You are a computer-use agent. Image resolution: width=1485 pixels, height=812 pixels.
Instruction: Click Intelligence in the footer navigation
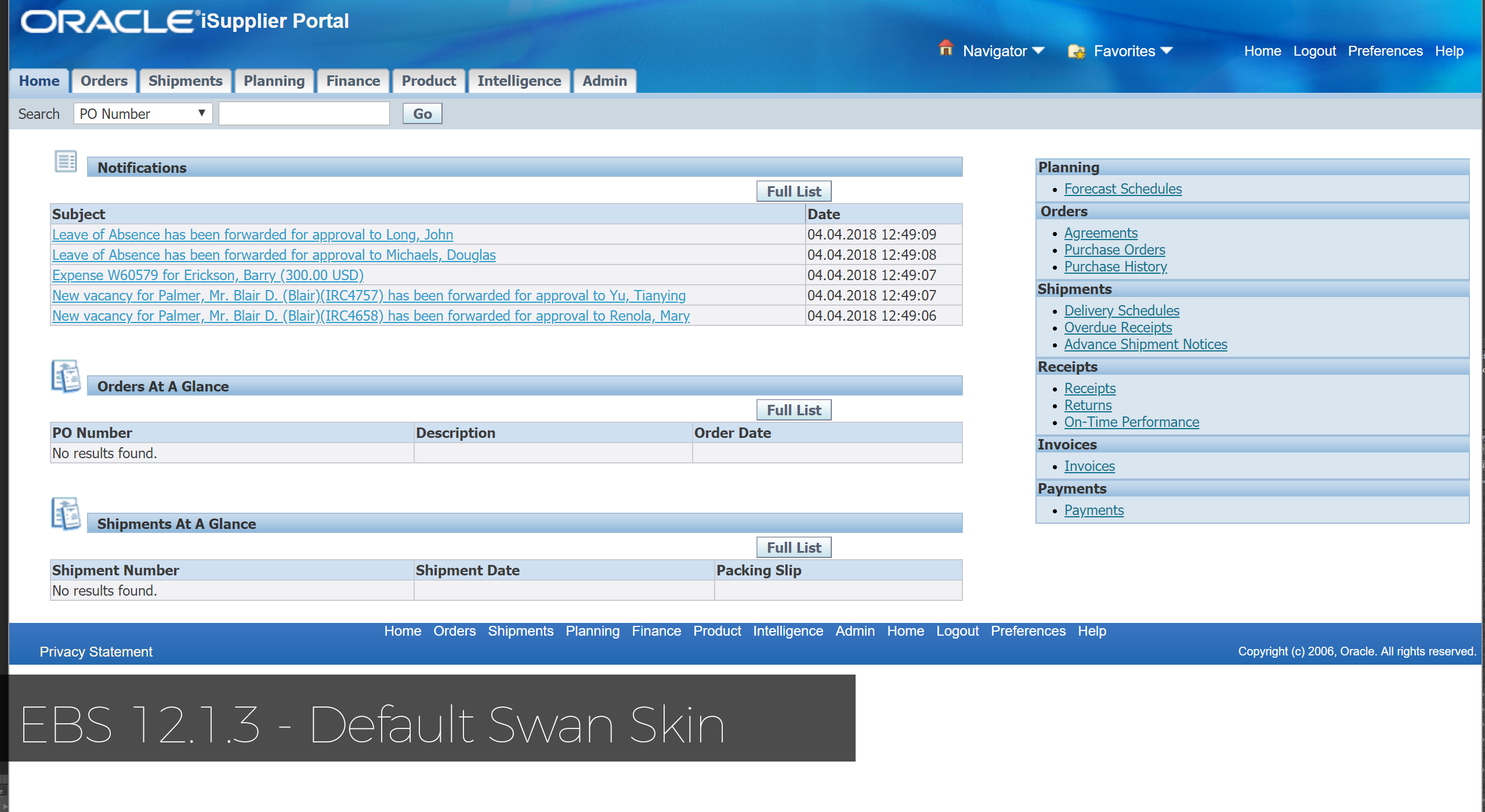[788, 631]
